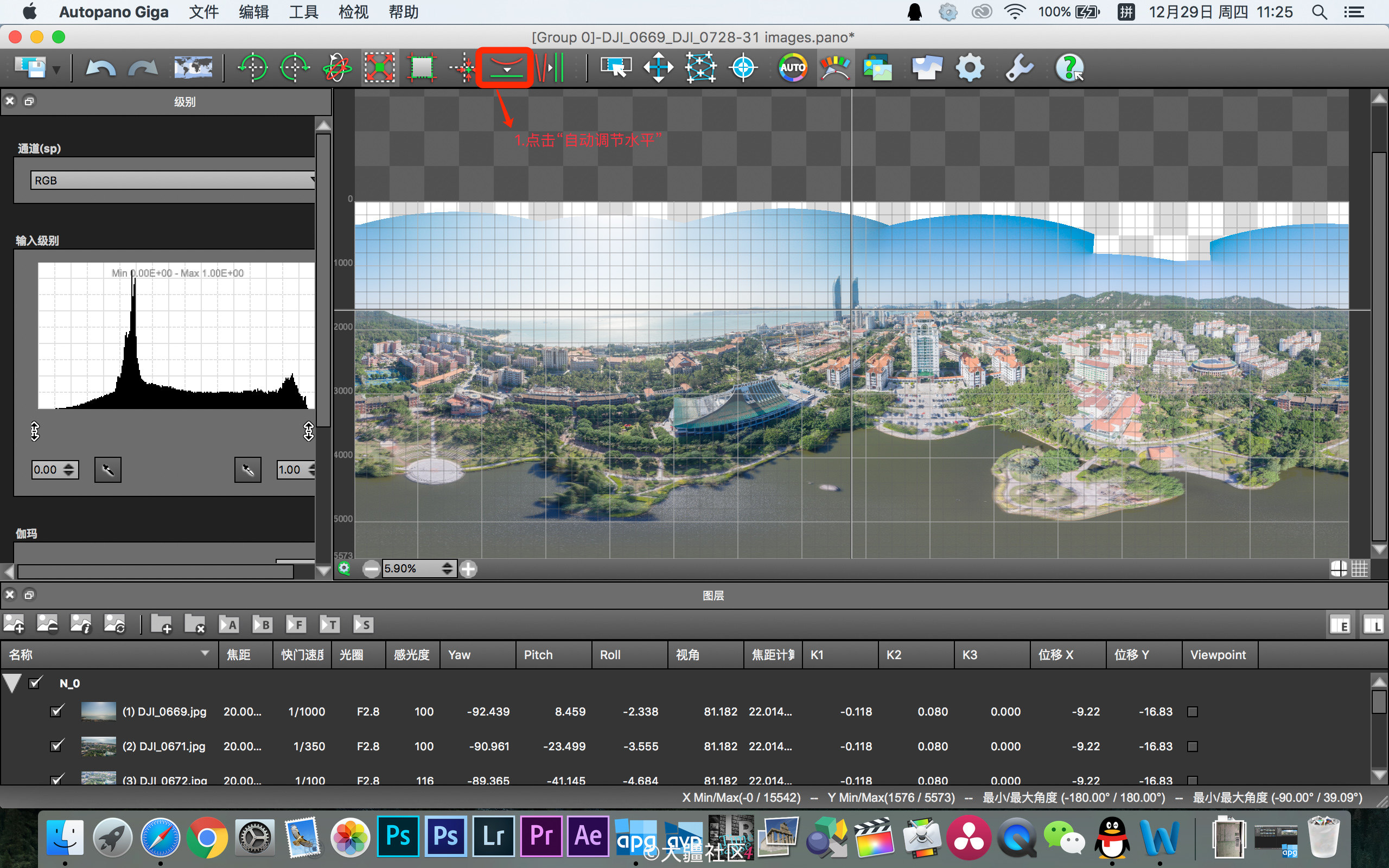
Task: Click the save panorama icon
Action: [30, 68]
